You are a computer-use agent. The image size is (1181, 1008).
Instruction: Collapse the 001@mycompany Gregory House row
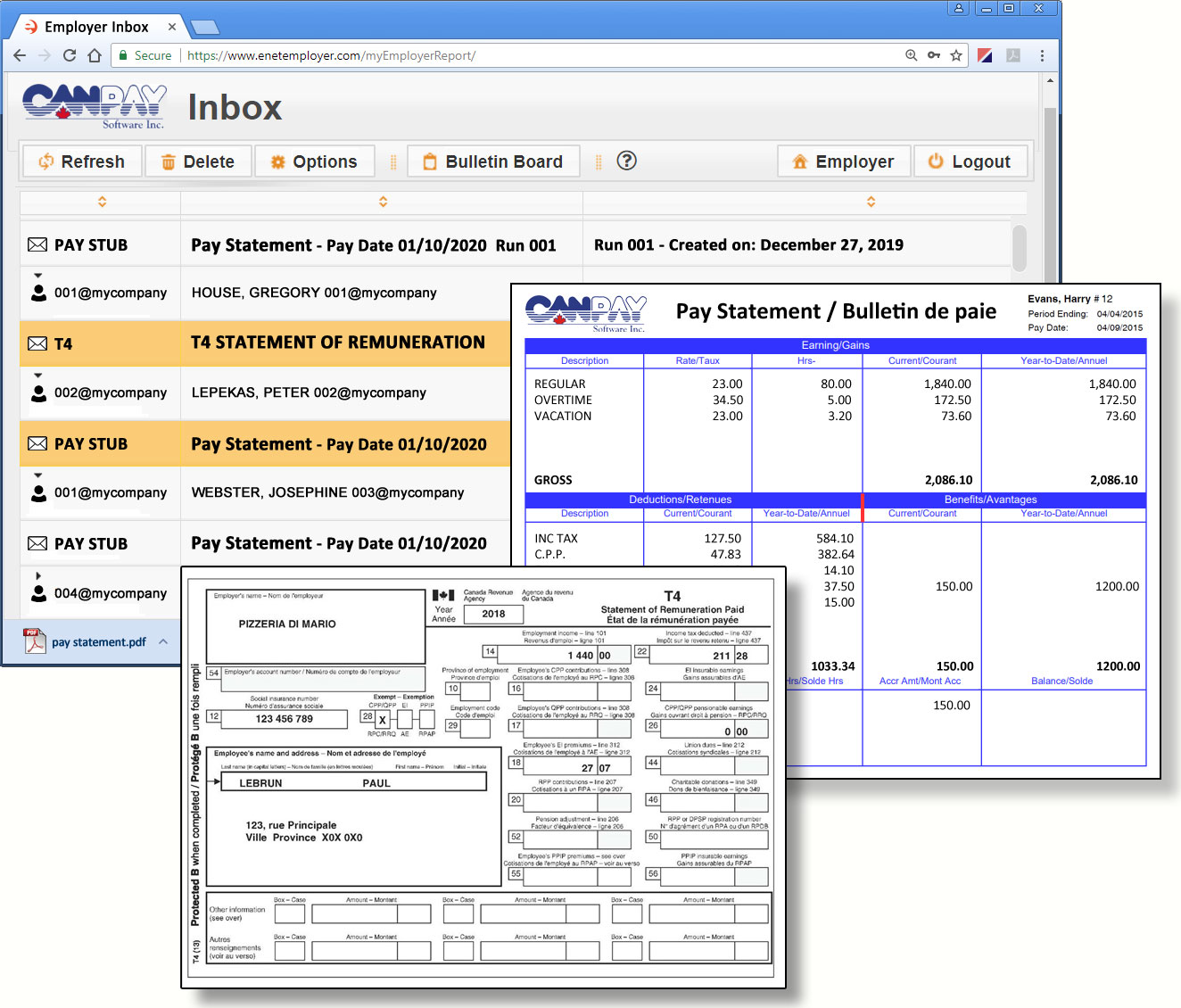coord(37,276)
